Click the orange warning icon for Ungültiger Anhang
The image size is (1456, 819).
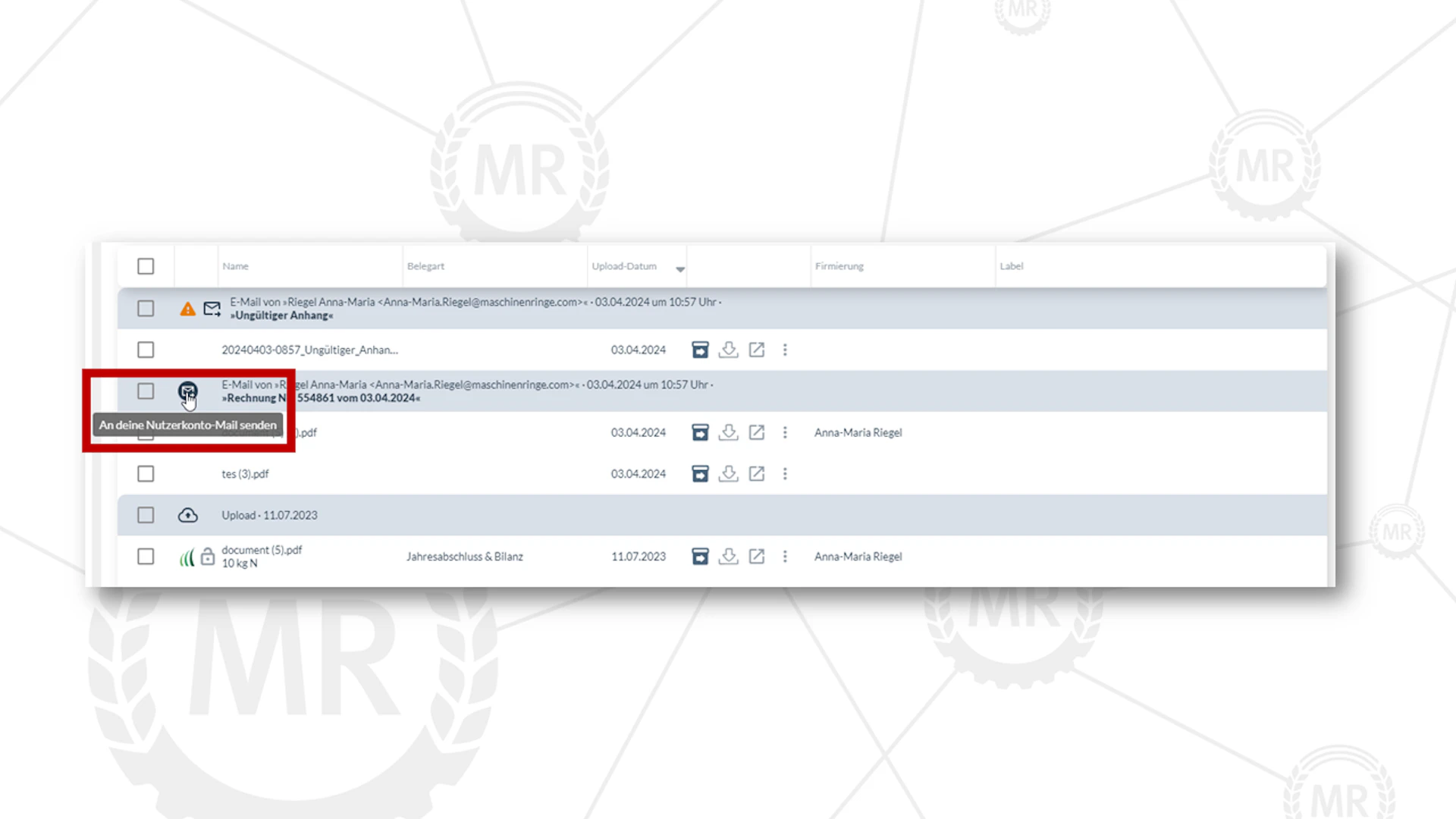(x=187, y=309)
